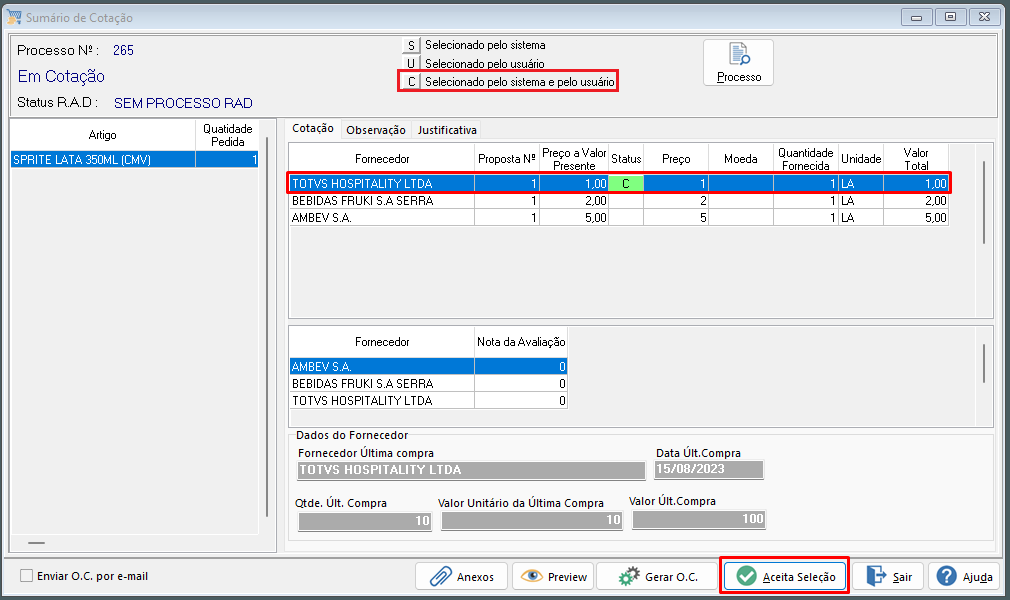1010x600 pixels.
Task: Click the Data Últ.Compra field
Action: click(709, 469)
